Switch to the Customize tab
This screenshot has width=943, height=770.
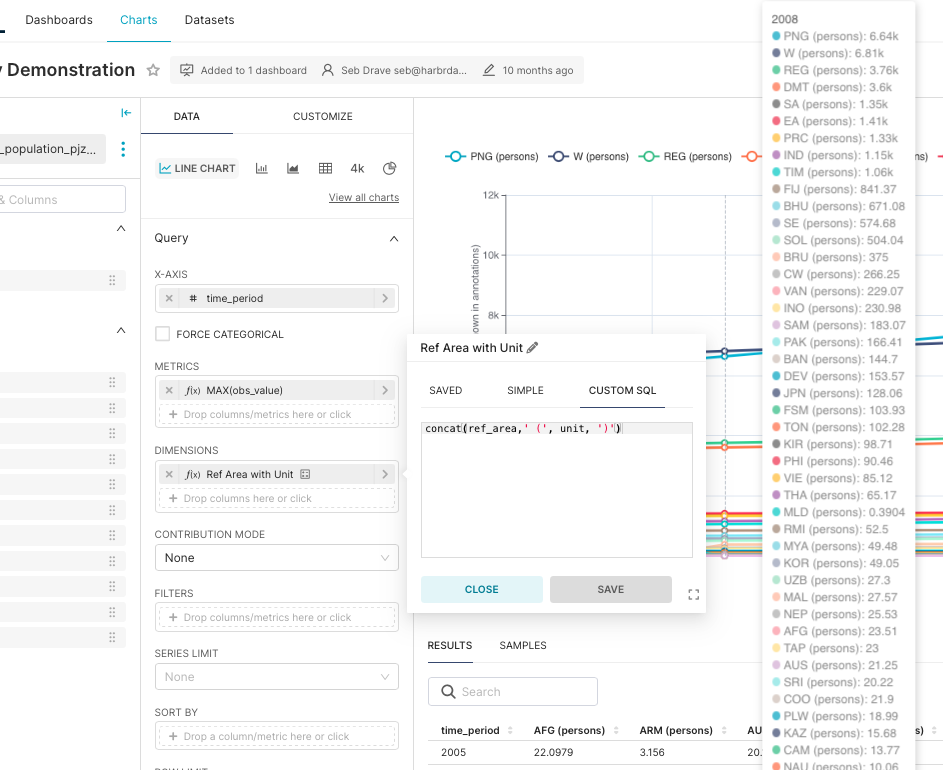[322, 116]
